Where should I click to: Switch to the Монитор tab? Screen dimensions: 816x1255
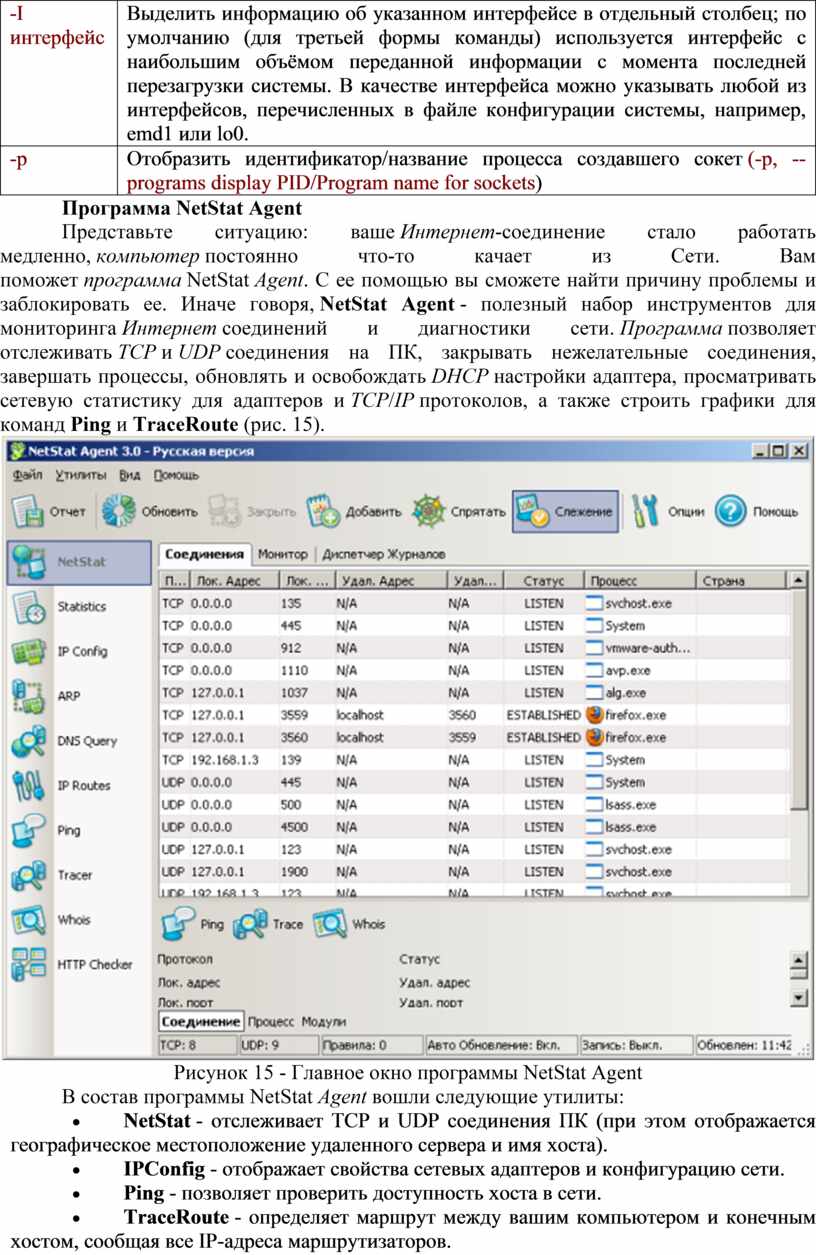(x=283, y=553)
